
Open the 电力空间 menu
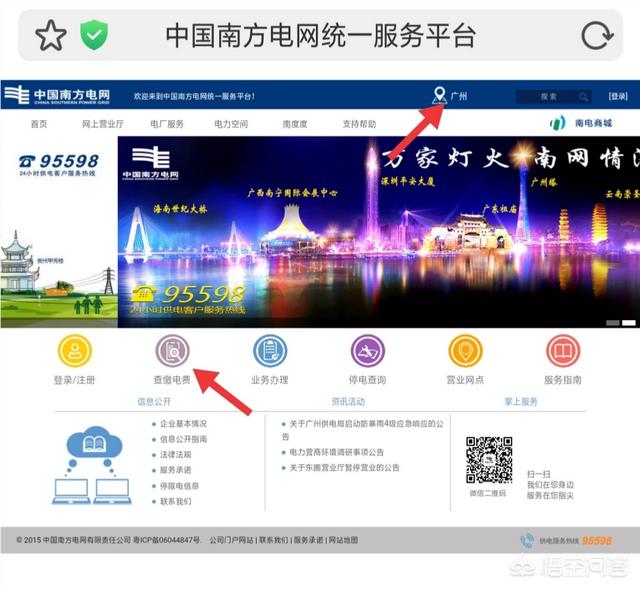tap(231, 124)
